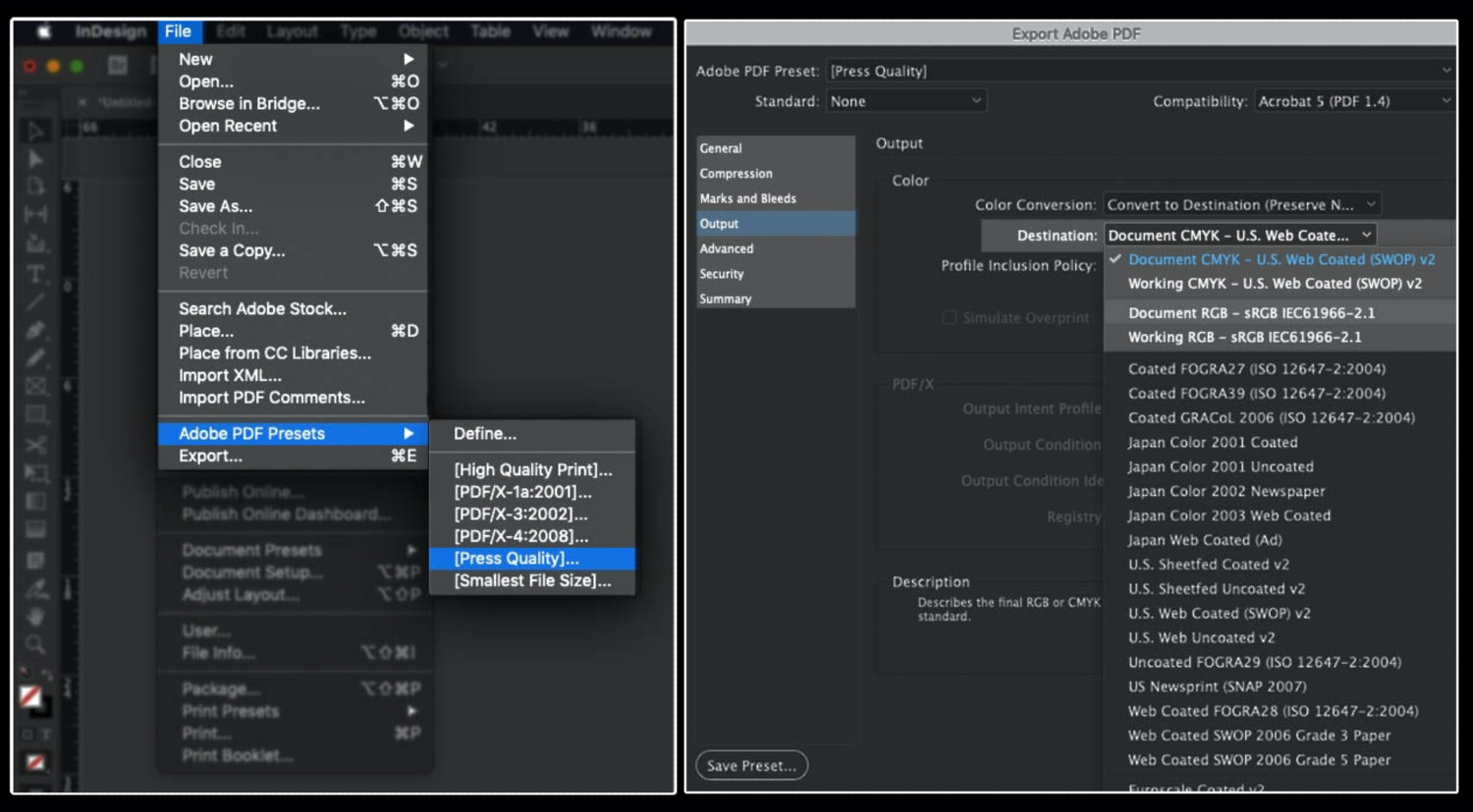The image size is (1473, 812).
Task: Toggle the Simulate Overprint checkbox
Action: coord(950,317)
